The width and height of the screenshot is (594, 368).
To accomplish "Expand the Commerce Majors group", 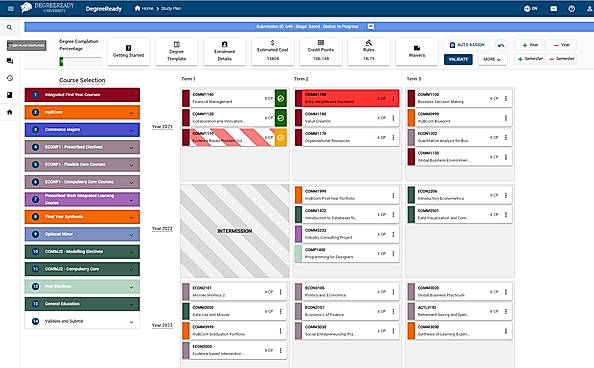I will pyautogui.click(x=82, y=130).
